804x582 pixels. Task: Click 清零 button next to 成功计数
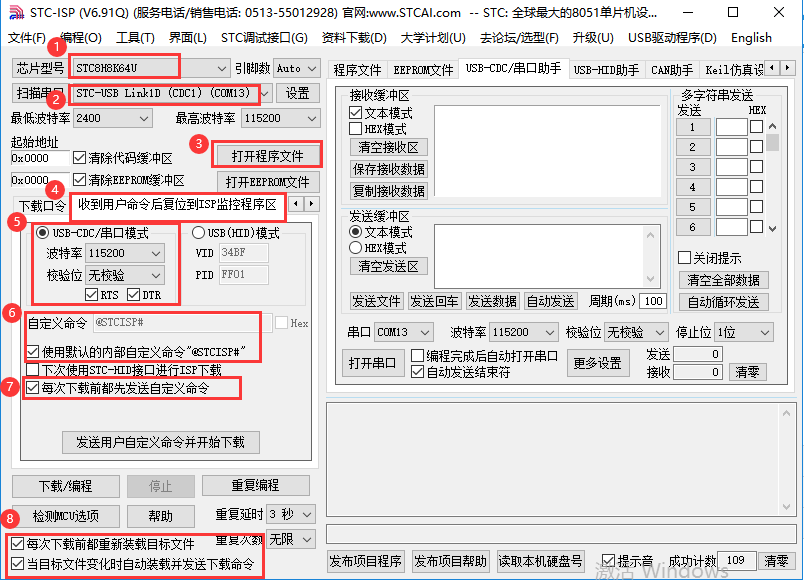776,560
